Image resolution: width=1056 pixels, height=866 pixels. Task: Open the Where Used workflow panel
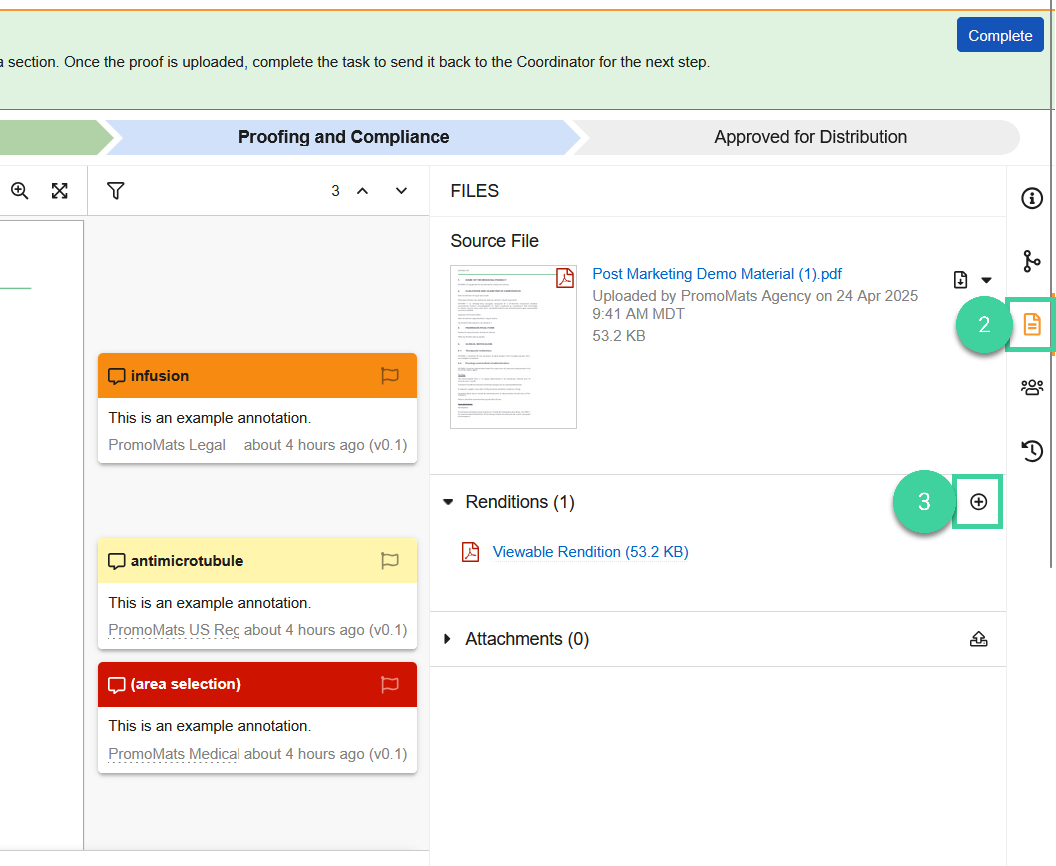coord(1032,261)
